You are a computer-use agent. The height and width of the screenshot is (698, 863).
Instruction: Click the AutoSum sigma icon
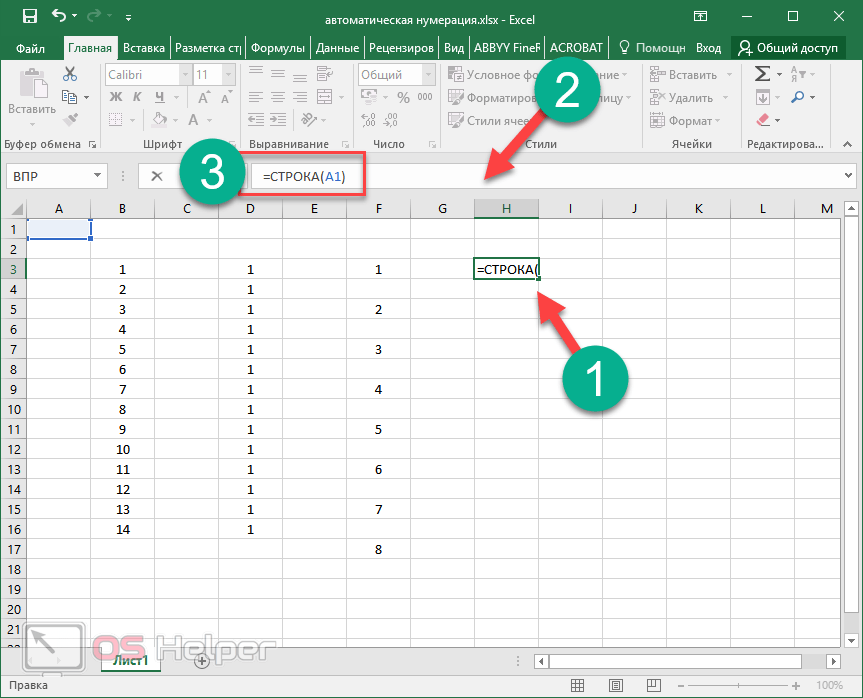[762, 74]
